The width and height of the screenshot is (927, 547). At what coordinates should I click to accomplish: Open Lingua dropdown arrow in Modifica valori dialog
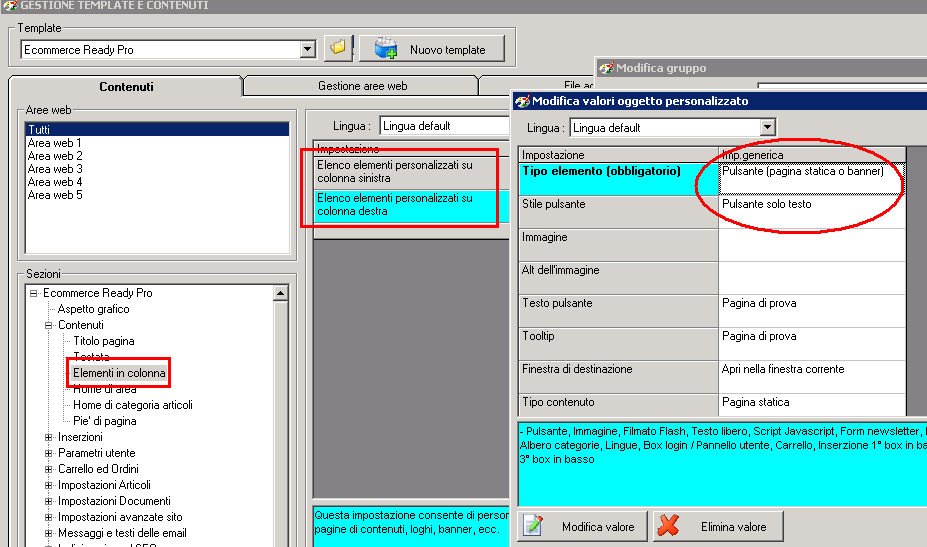pos(767,127)
